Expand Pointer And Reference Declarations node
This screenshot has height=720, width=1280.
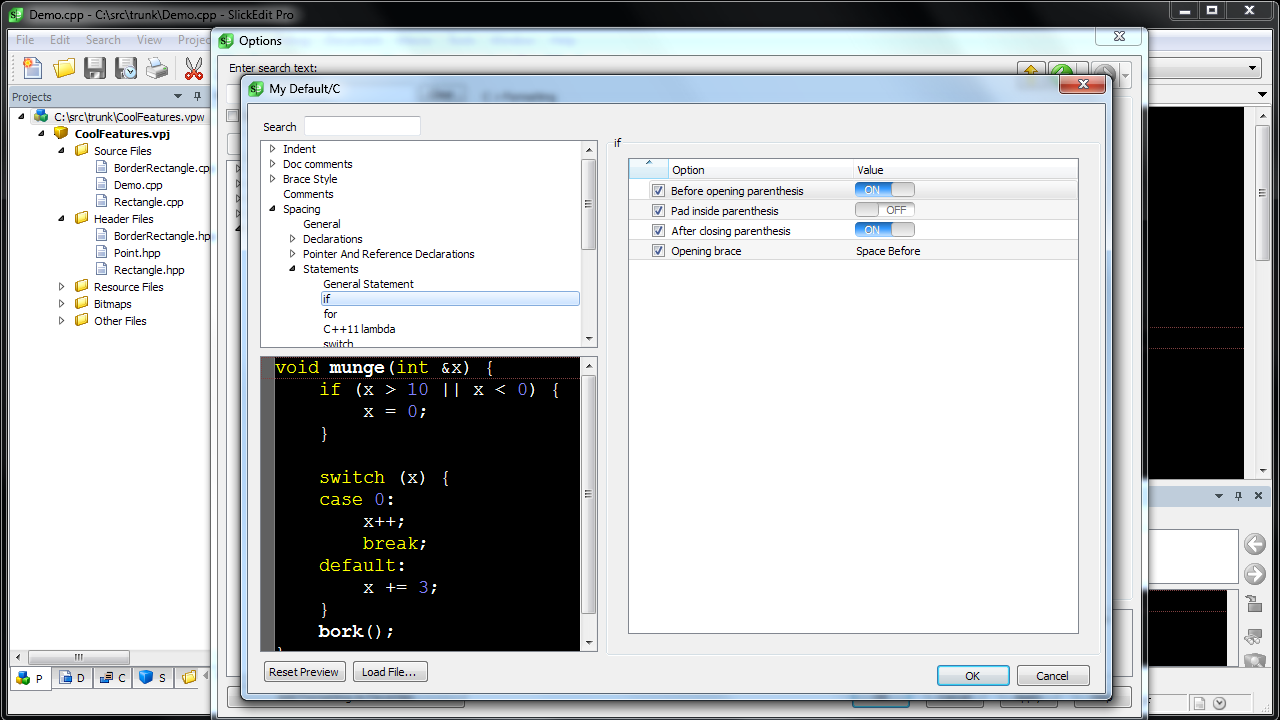pyautogui.click(x=292, y=254)
